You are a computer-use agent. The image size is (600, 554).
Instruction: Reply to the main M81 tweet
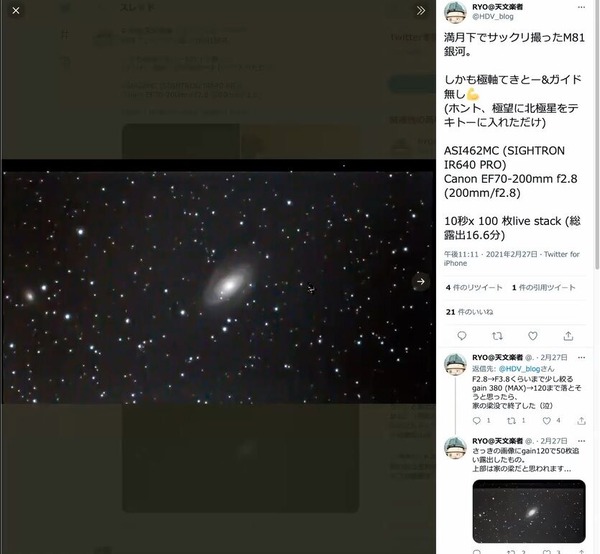(x=462, y=336)
